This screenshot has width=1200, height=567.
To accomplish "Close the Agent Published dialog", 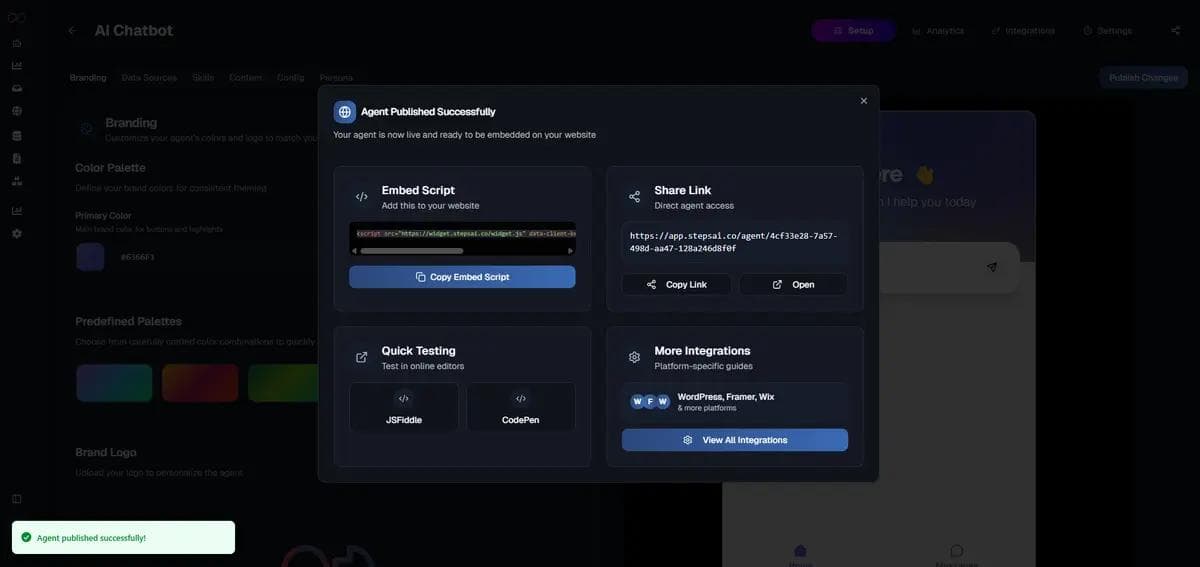I will point(864,101).
